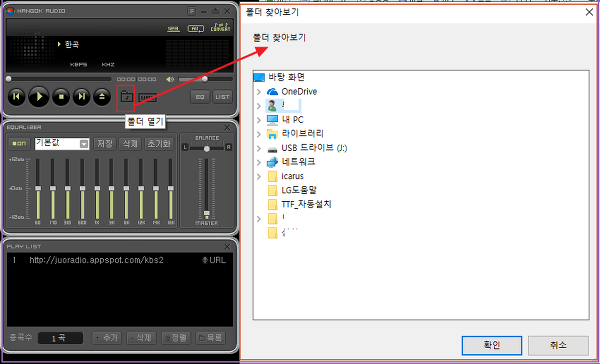Click the MASTER volume vertical slider

(x=207, y=188)
